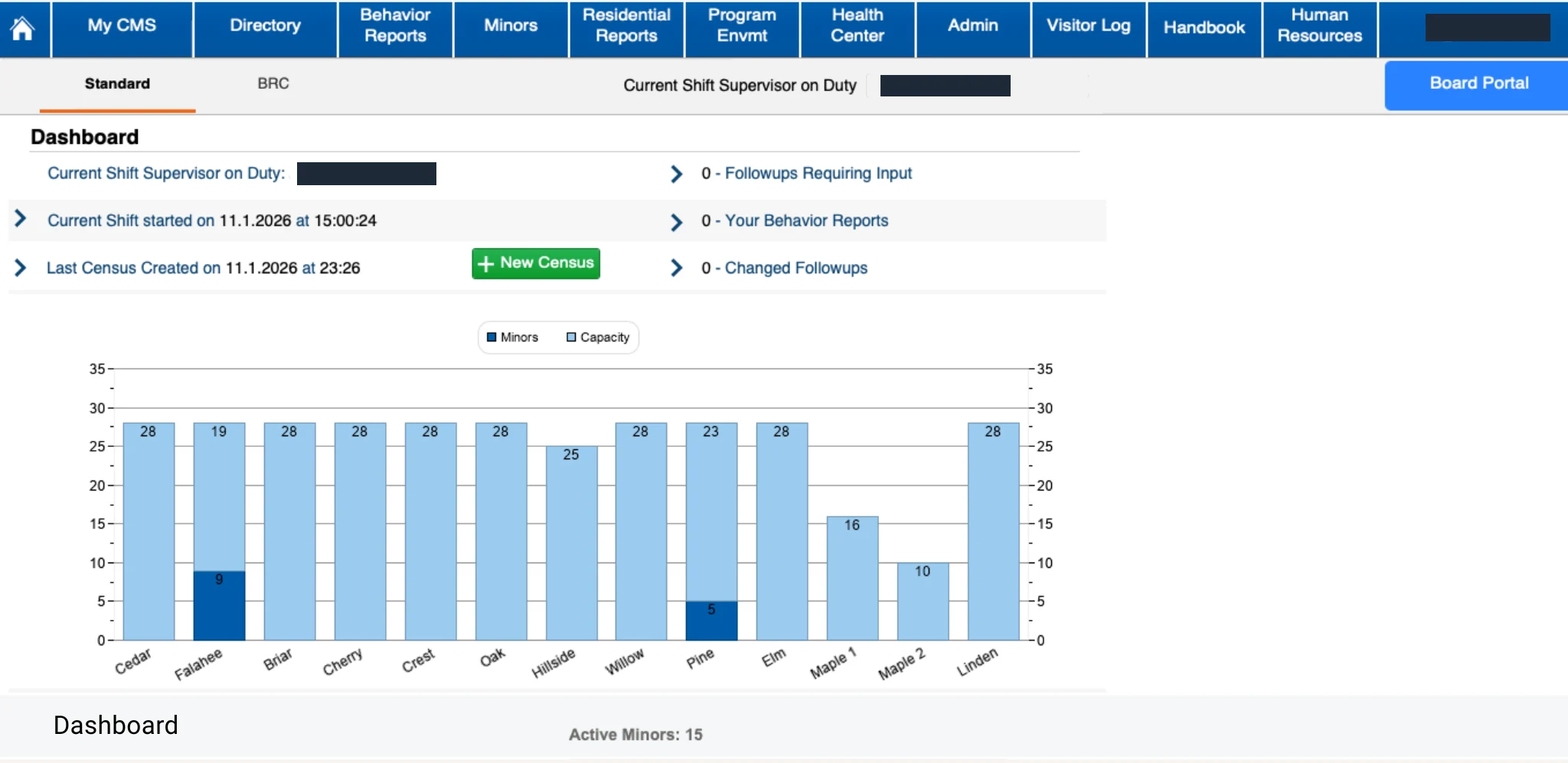The image size is (1568, 763).
Task: Click the Elm axis label
Action: point(773,657)
